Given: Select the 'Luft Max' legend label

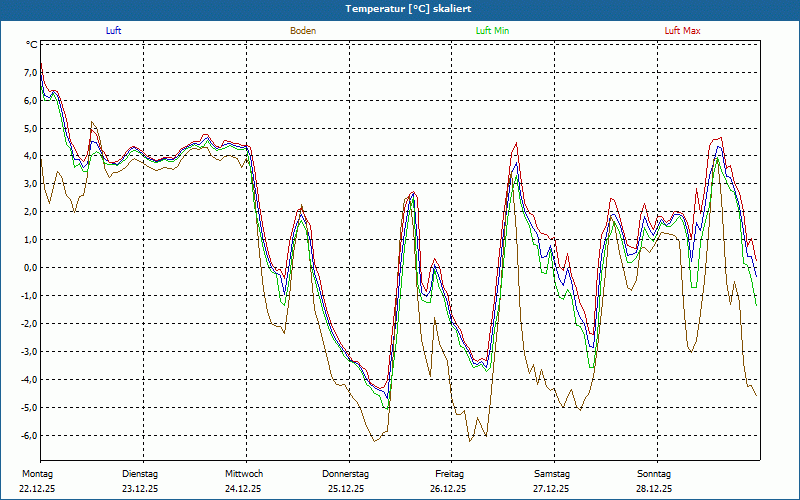Looking at the screenshot, I should point(682,31).
